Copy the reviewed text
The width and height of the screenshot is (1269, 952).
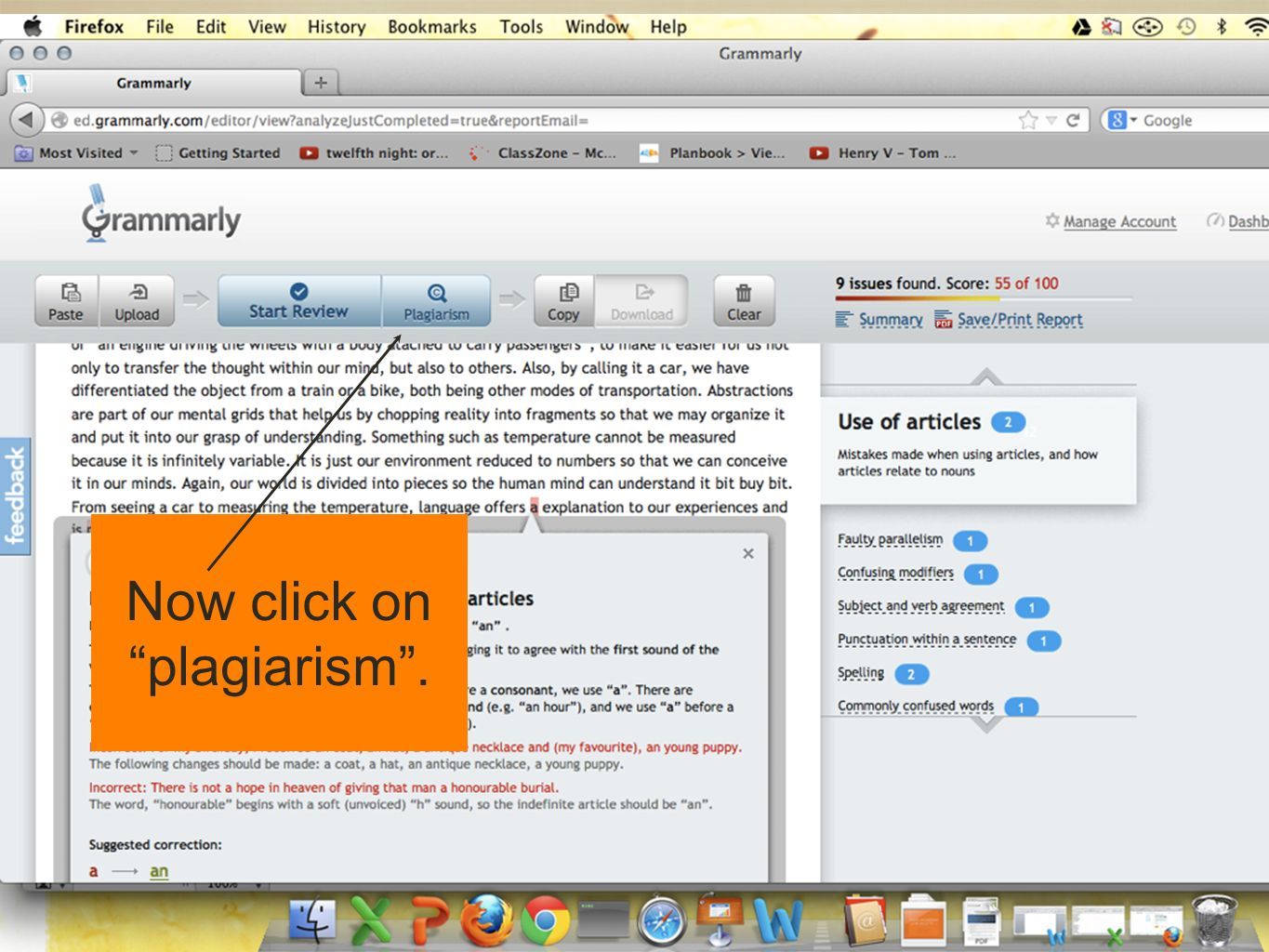[563, 301]
